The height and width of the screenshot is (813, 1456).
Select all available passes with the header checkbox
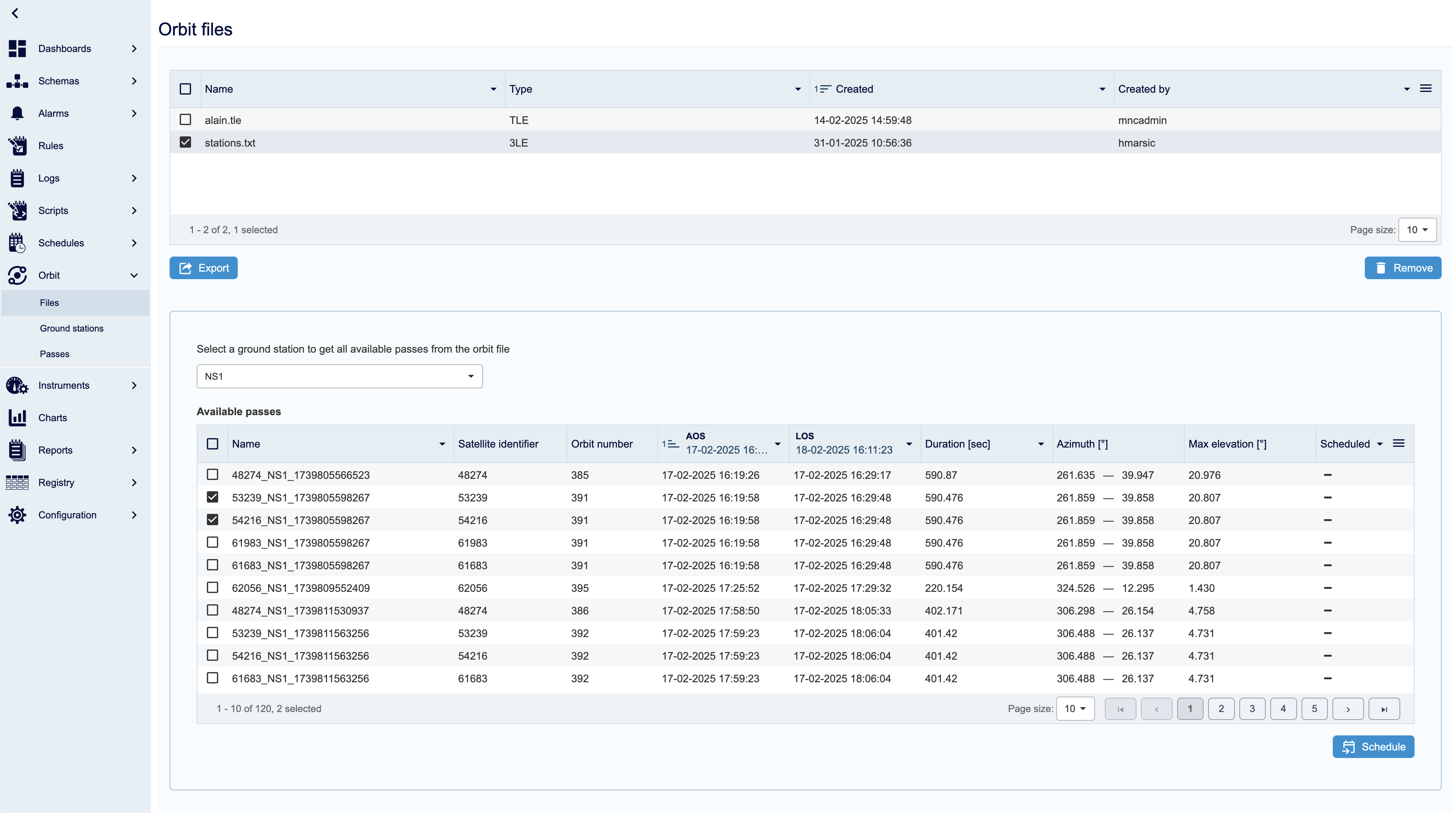213,444
